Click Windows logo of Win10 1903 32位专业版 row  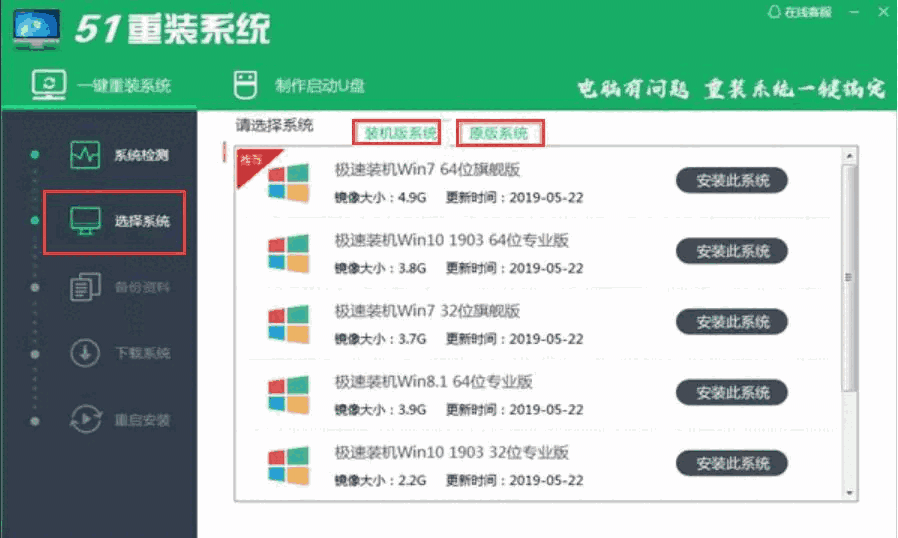click(x=289, y=466)
